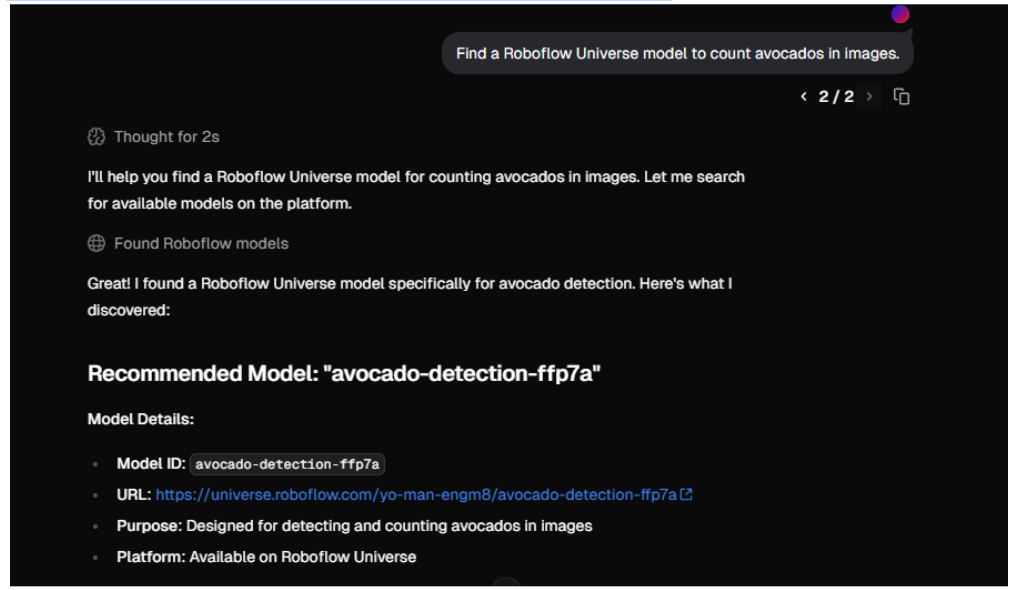Click the external-link icon after the URL
1012x590 pixels.
[x=686, y=494]
